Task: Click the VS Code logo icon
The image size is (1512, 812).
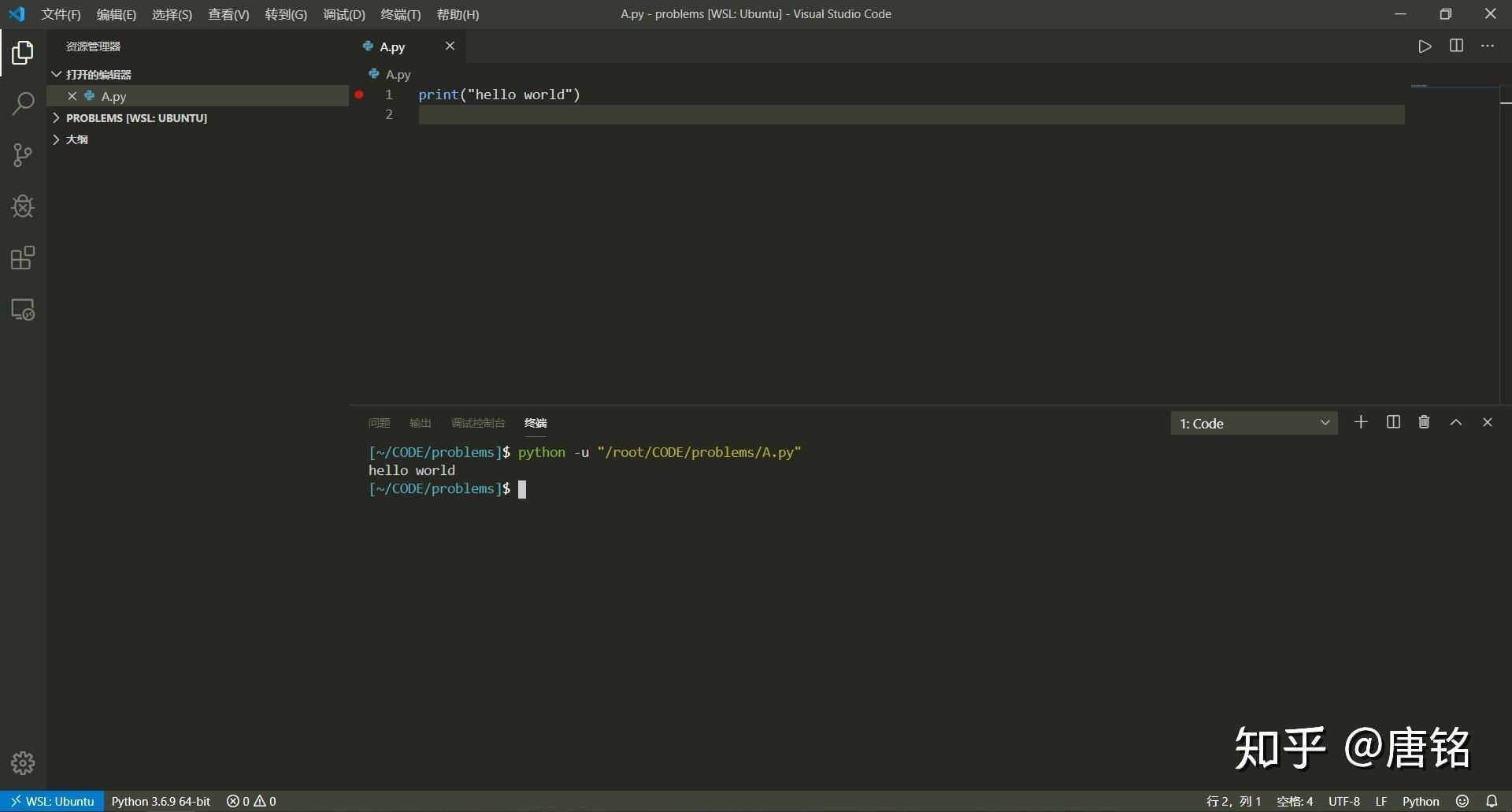Action: pos(17,14)
